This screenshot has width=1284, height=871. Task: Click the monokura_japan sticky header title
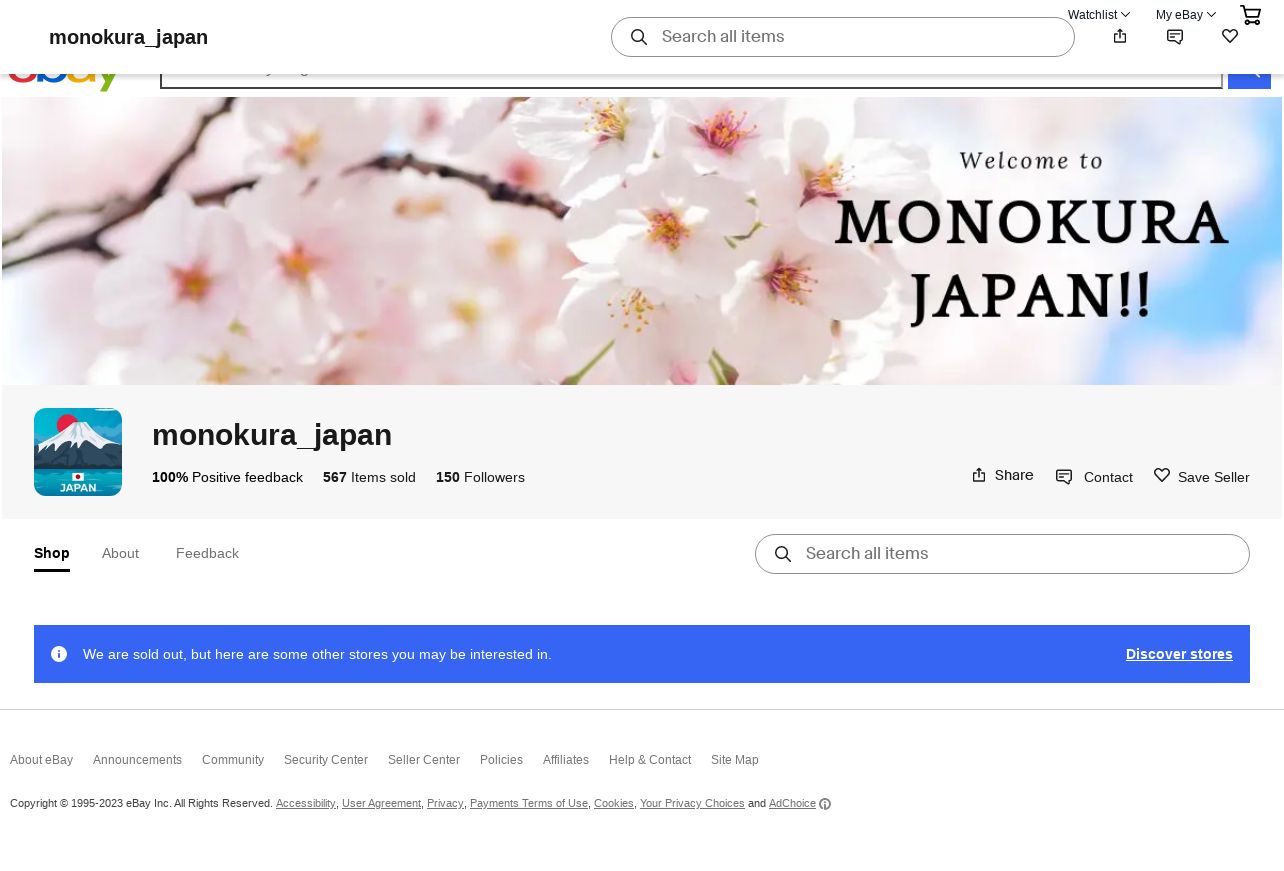point(128,37)
